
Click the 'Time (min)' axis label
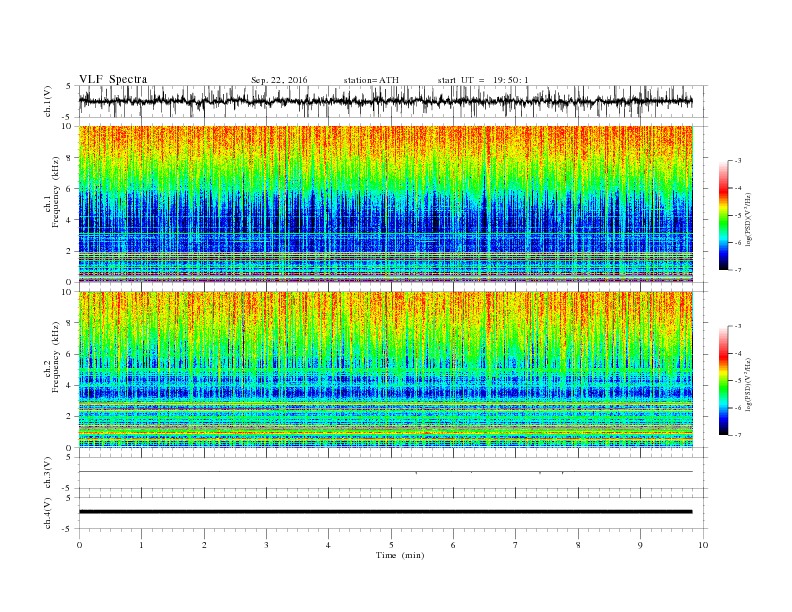click(x=400, y=555)
